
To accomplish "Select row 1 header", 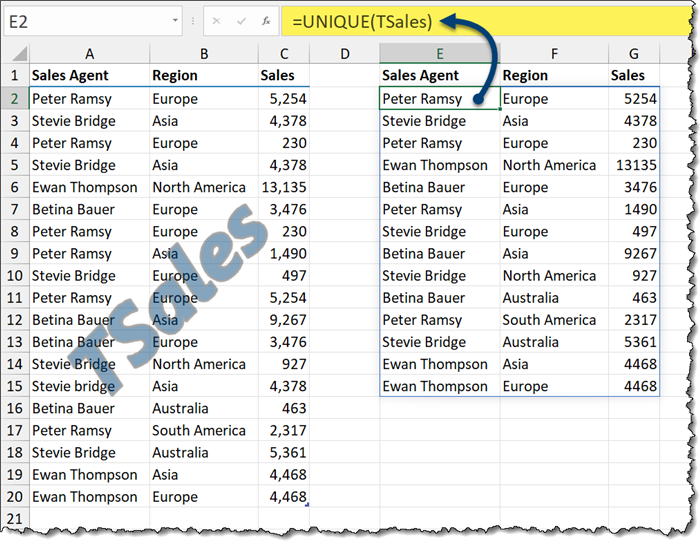I will pyautogui.click(x=14, y=75).
